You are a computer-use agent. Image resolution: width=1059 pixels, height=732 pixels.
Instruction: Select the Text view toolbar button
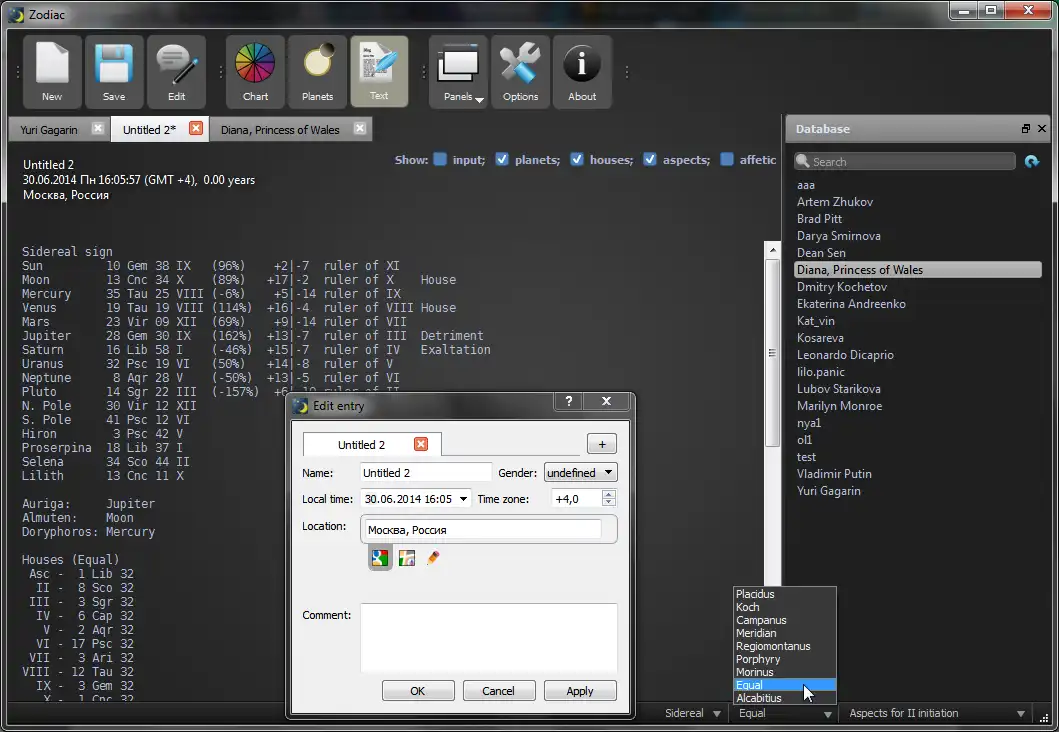[x=379, y=72]
